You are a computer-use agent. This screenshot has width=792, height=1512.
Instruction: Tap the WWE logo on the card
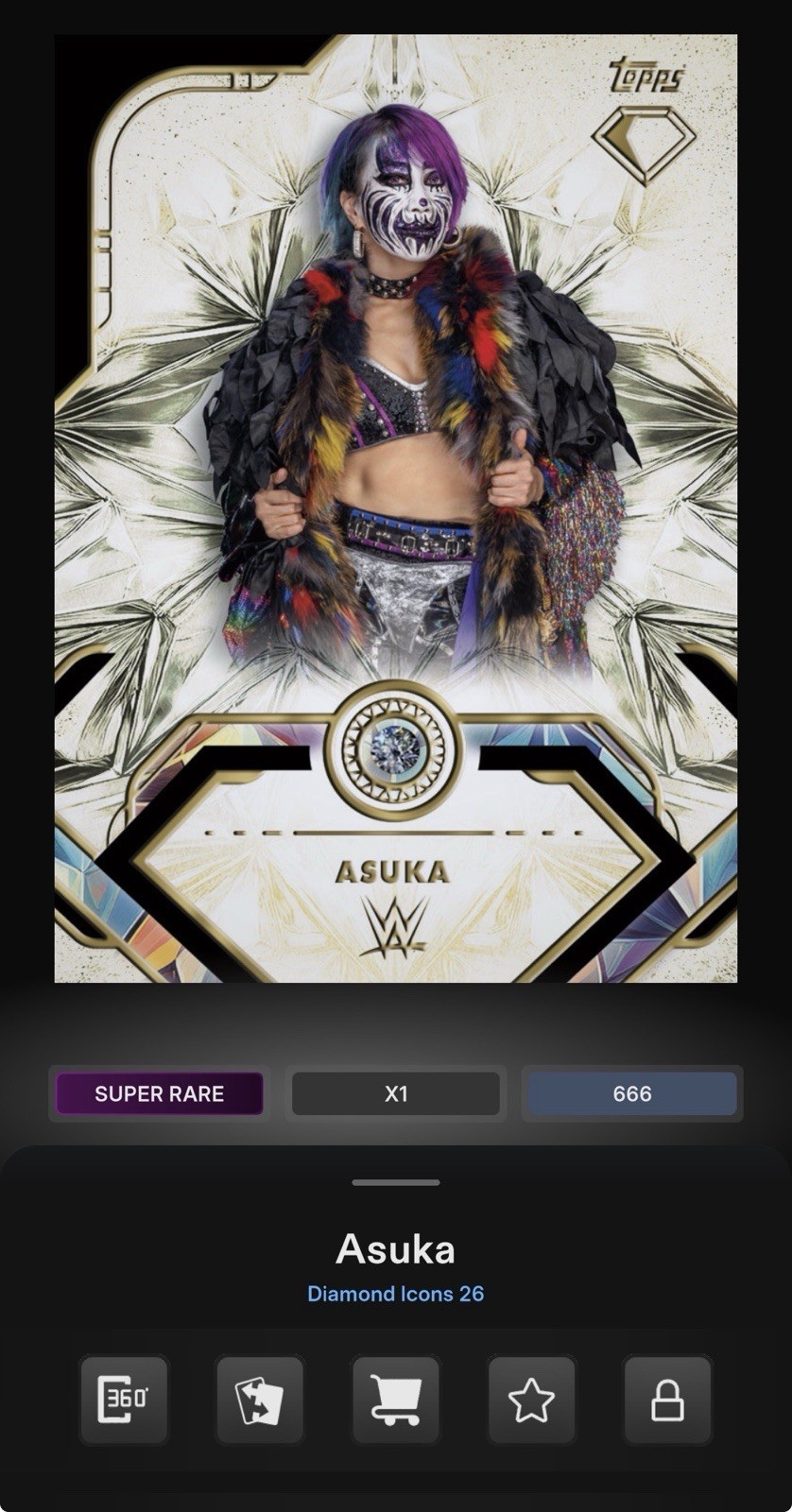point(394,927)
